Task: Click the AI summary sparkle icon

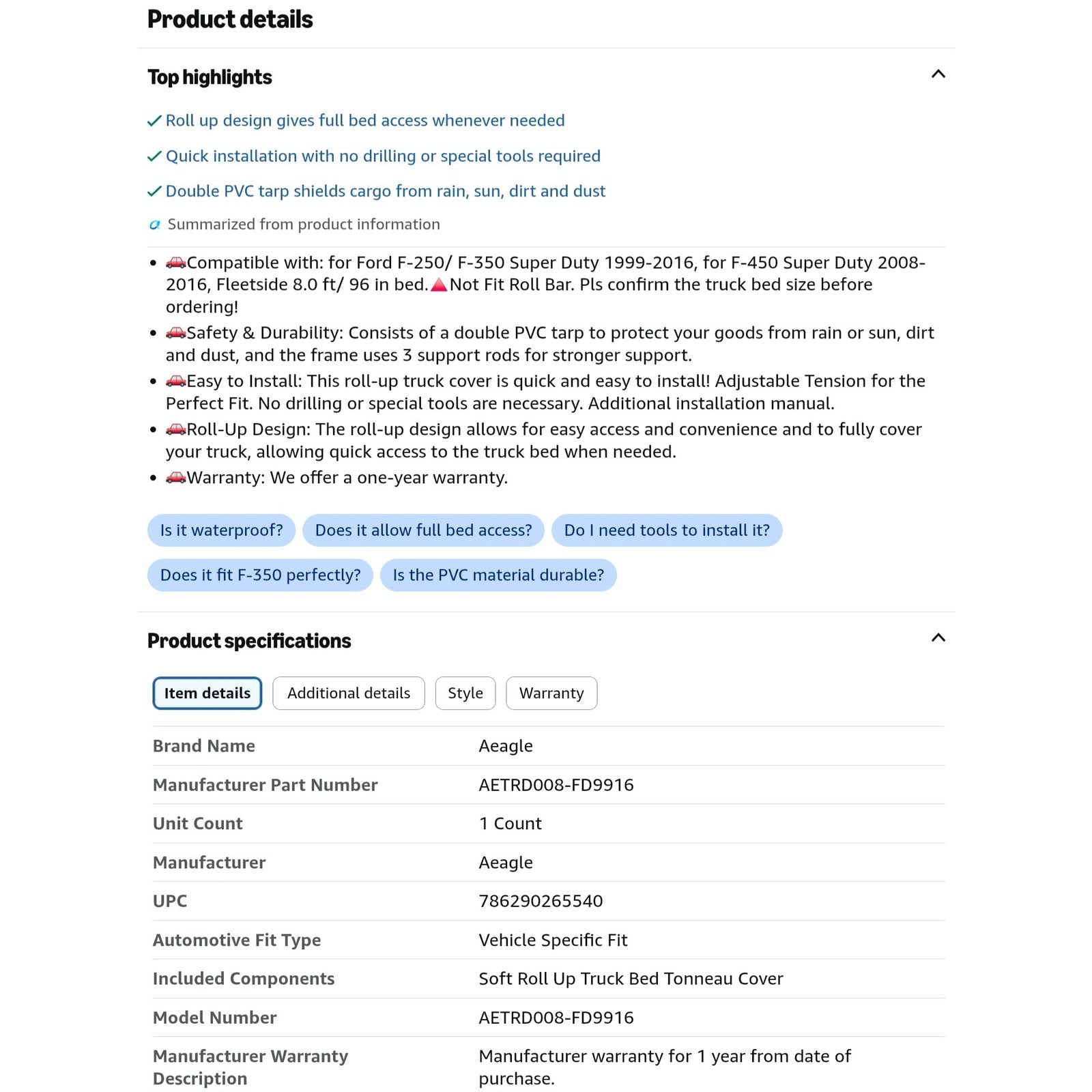Action: (x=155, y=225)
